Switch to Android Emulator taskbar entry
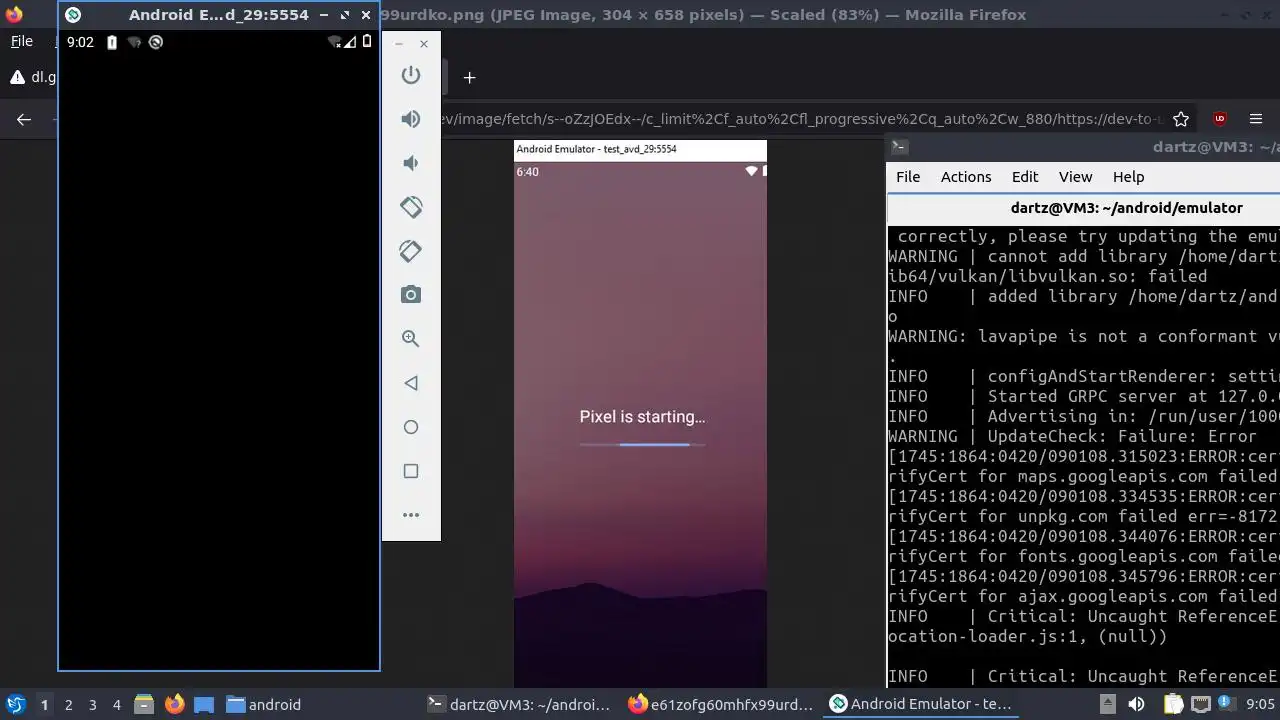The width and height of the screenshot is (1280, 720). (x=921, y=704)
